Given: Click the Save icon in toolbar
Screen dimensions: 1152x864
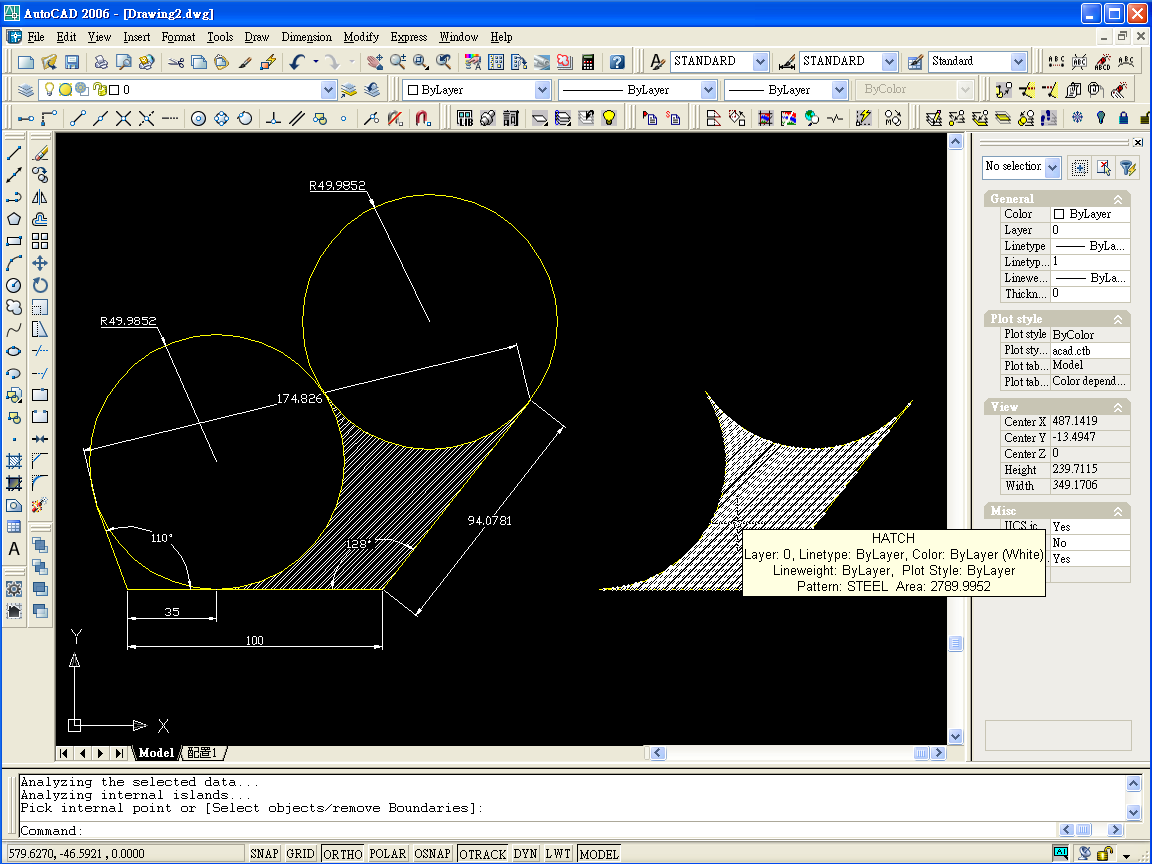Looking at the screenshot, I should tap(72, 62).
